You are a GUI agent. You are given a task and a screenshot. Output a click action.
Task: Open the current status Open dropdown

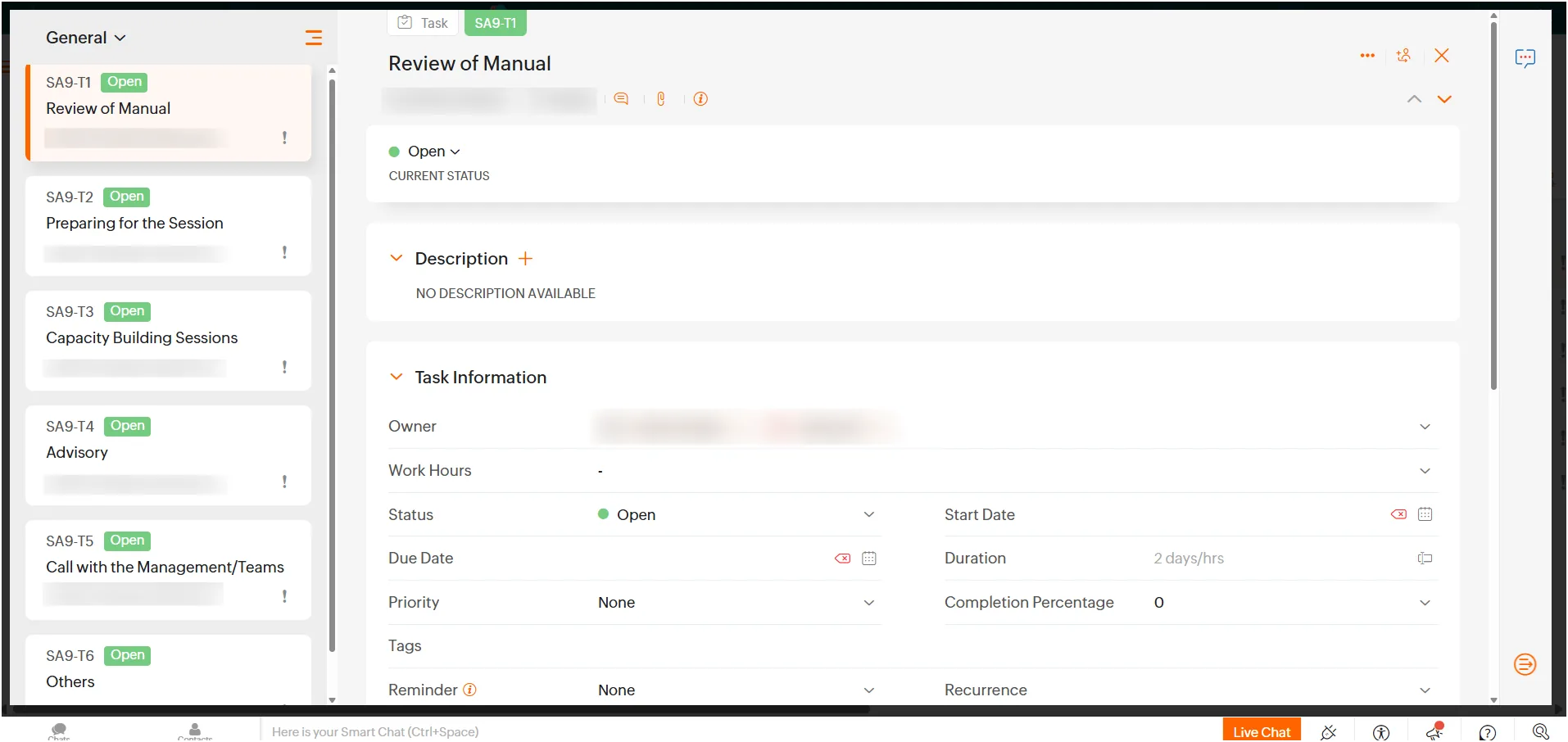pos(434,152)
